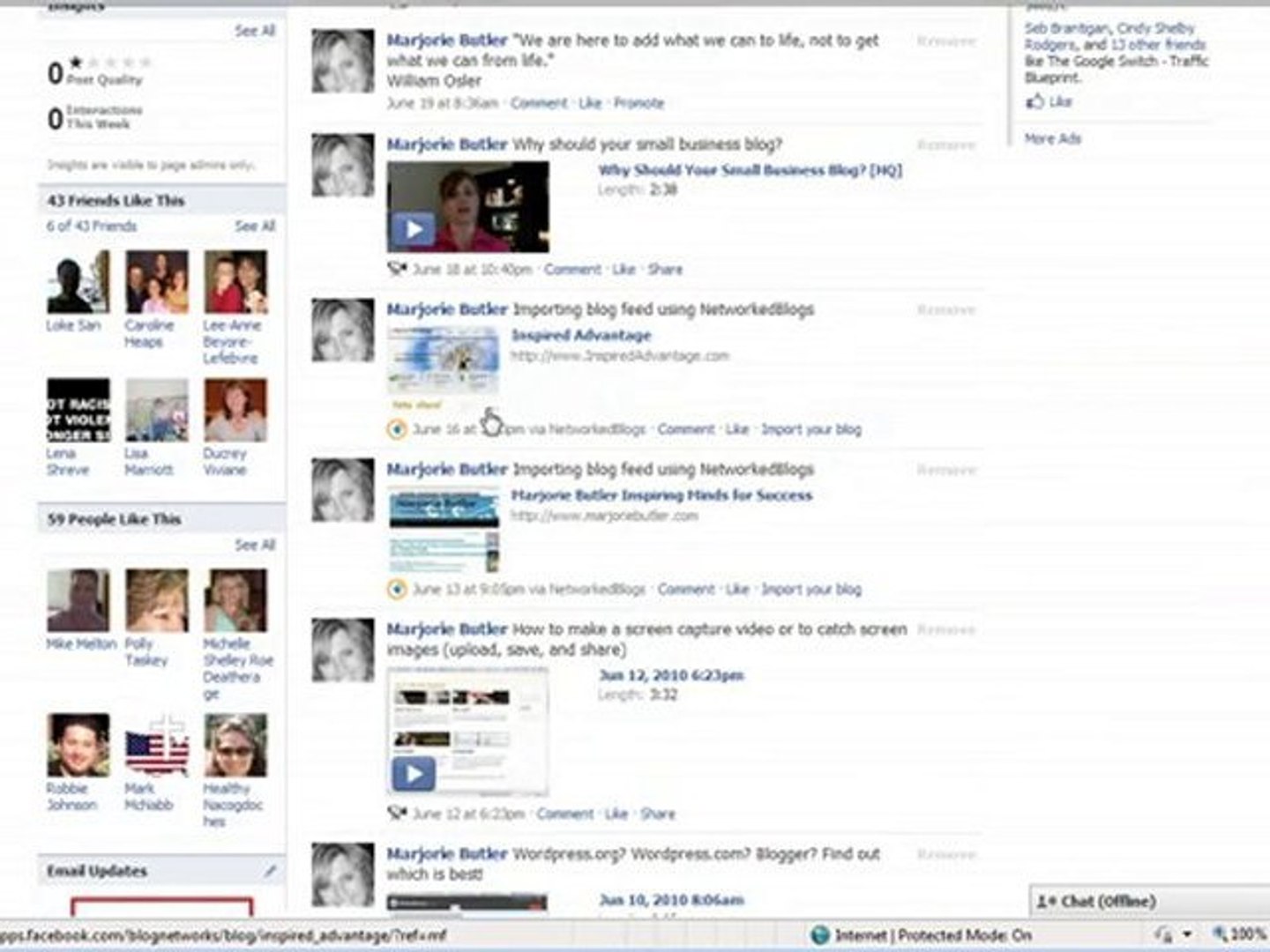Click the pencil edit icon beside Email Updates
This screenshot has width=1270, height=952.
(270, 871)
